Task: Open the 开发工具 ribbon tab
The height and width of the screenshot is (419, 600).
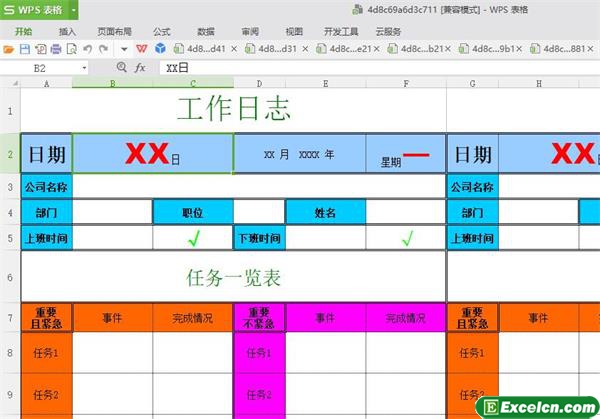Action: point(341,32)
